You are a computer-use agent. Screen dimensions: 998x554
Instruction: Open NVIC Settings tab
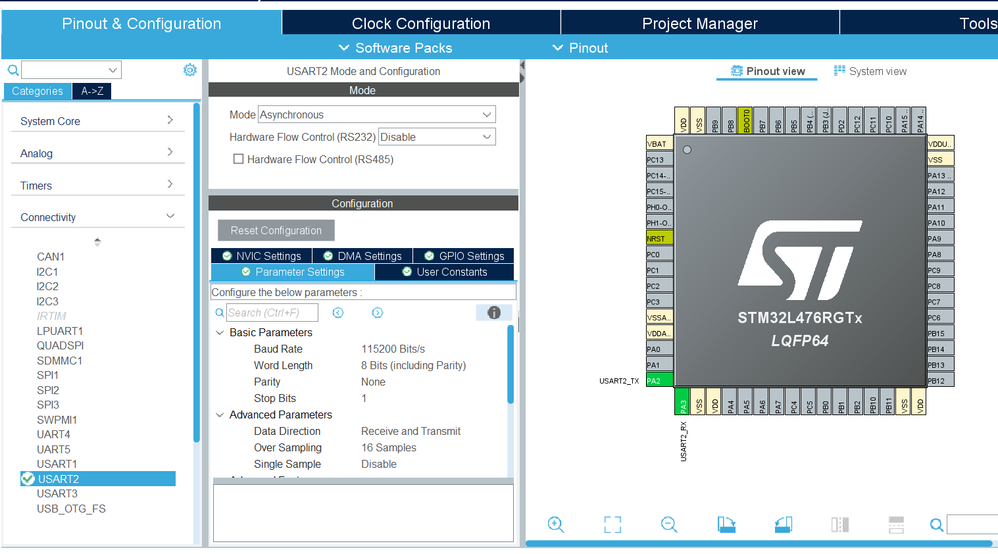point(261,256)
